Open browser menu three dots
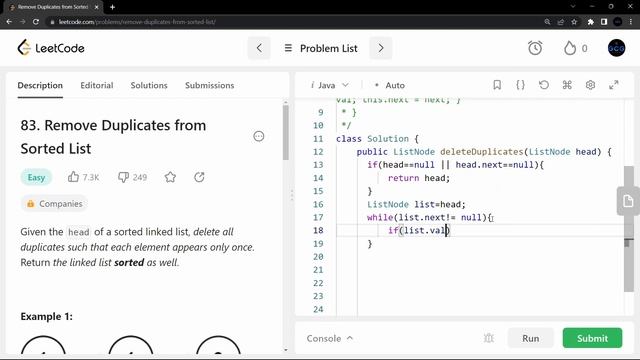Viewport: 640px width, 360px height. pyautogui.click(x=631, y=22)
